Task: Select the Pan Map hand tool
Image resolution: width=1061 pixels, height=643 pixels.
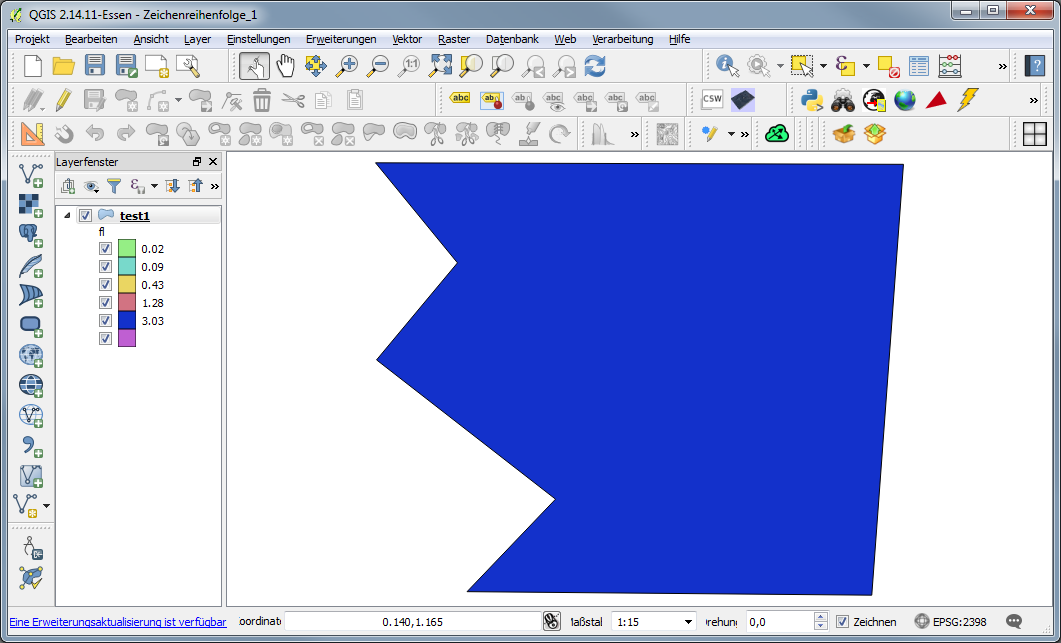Action: tap(286, 66)
